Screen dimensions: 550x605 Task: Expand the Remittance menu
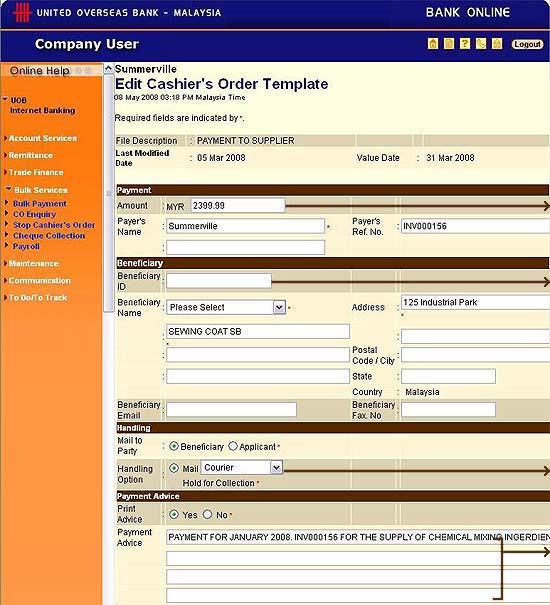(29, 155)
